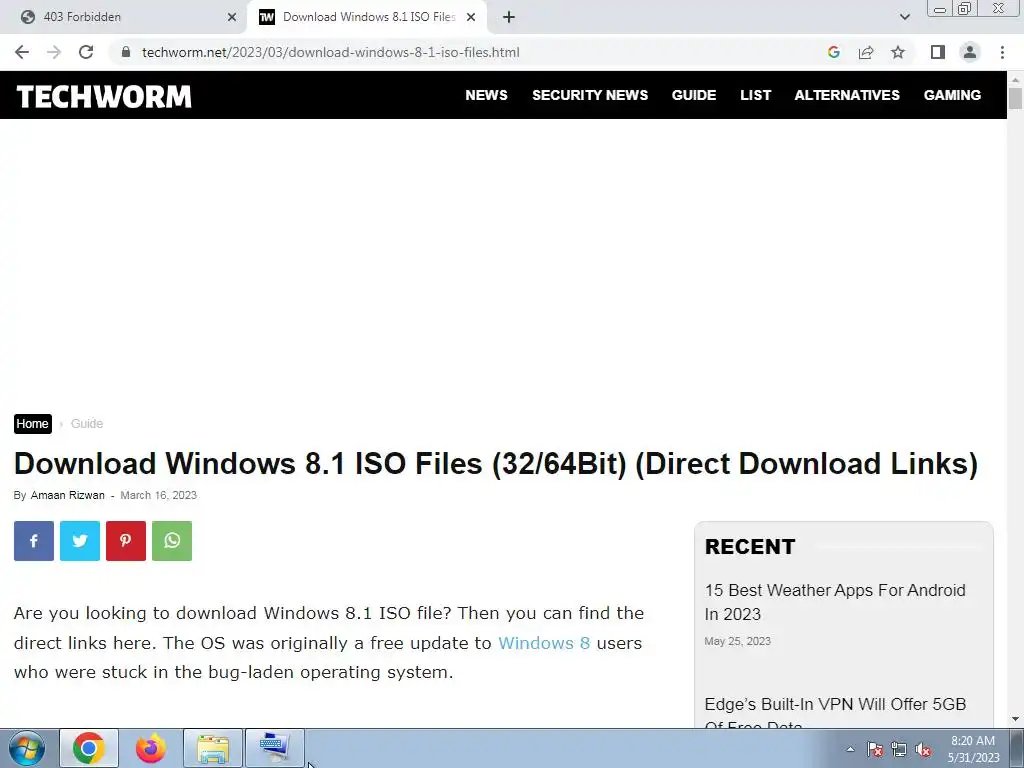Viewport: 1024px width, 768px height.
Task: Open the Chrome profile avatar
Action: (970, 52)
